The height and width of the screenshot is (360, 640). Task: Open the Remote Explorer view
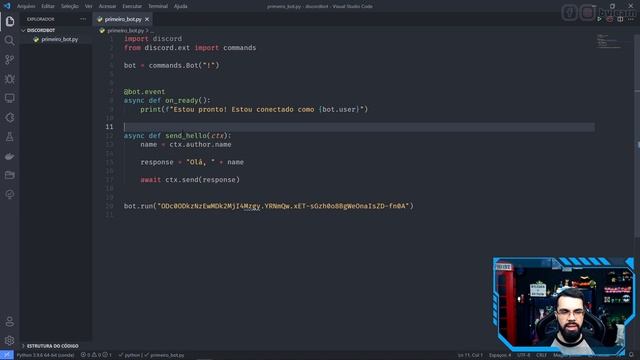tap(10, 98)
